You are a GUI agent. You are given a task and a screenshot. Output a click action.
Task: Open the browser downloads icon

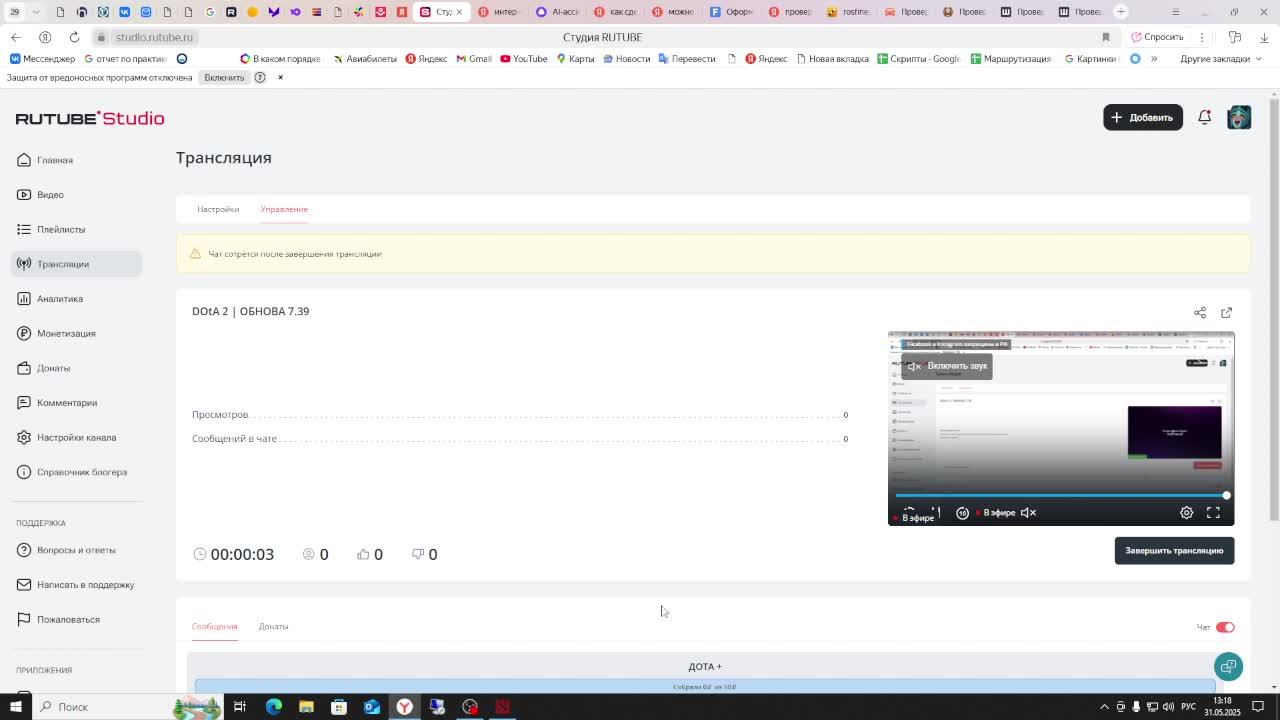pyautogui.click(x=1264, y=37)
